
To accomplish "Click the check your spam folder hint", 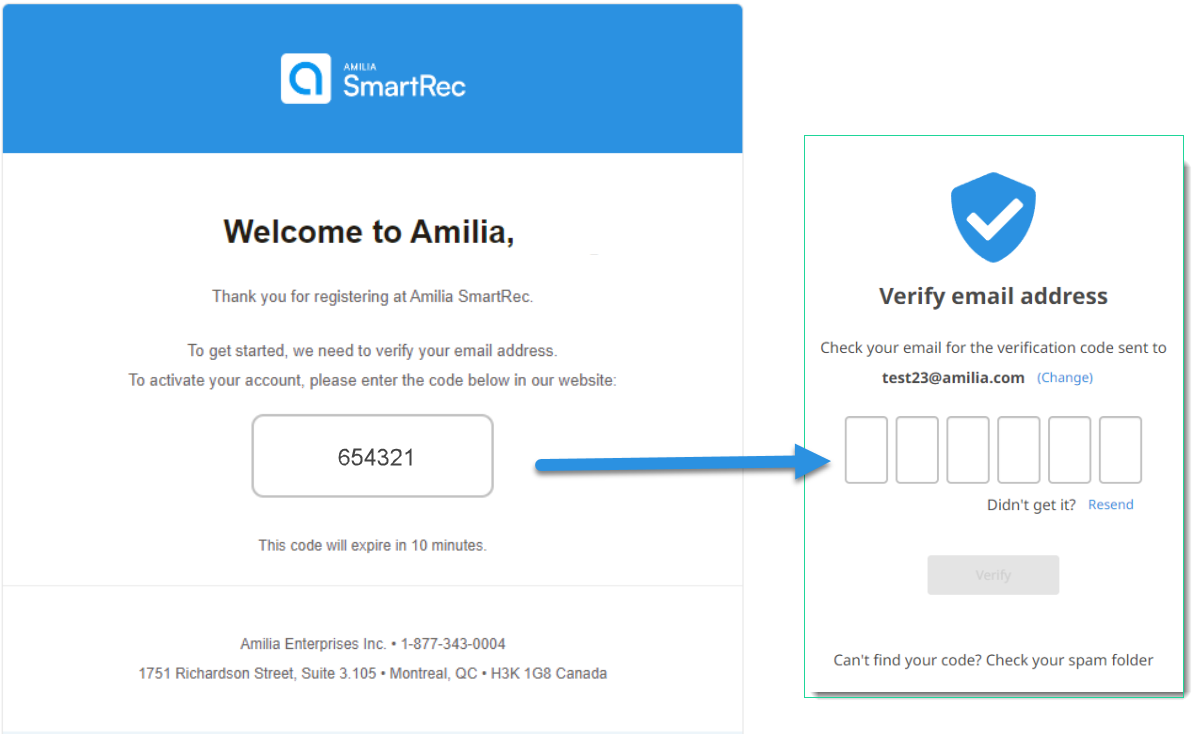I will (x=993, y=660).
